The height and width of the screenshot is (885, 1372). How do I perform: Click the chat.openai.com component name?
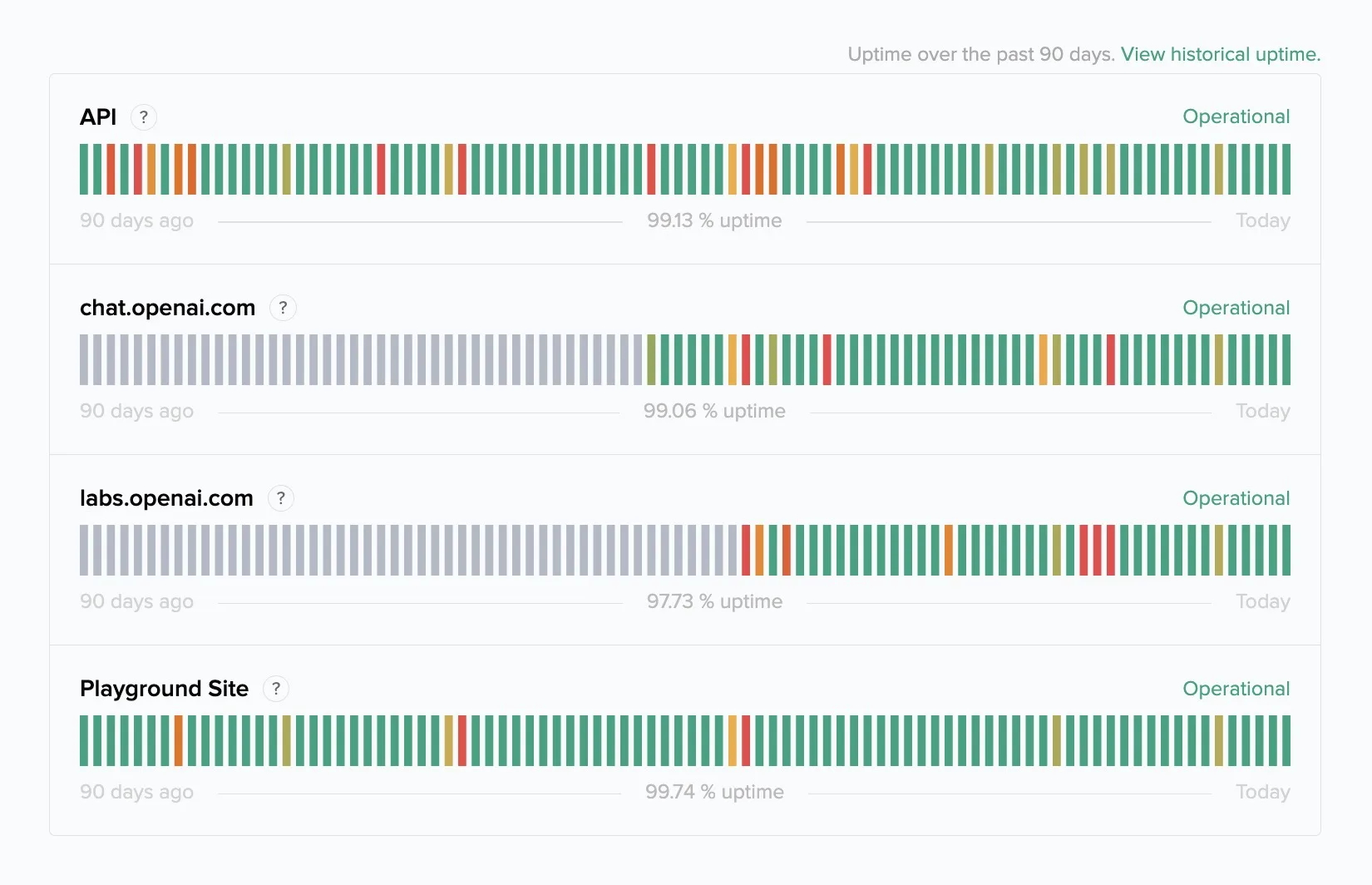[167, 308]
